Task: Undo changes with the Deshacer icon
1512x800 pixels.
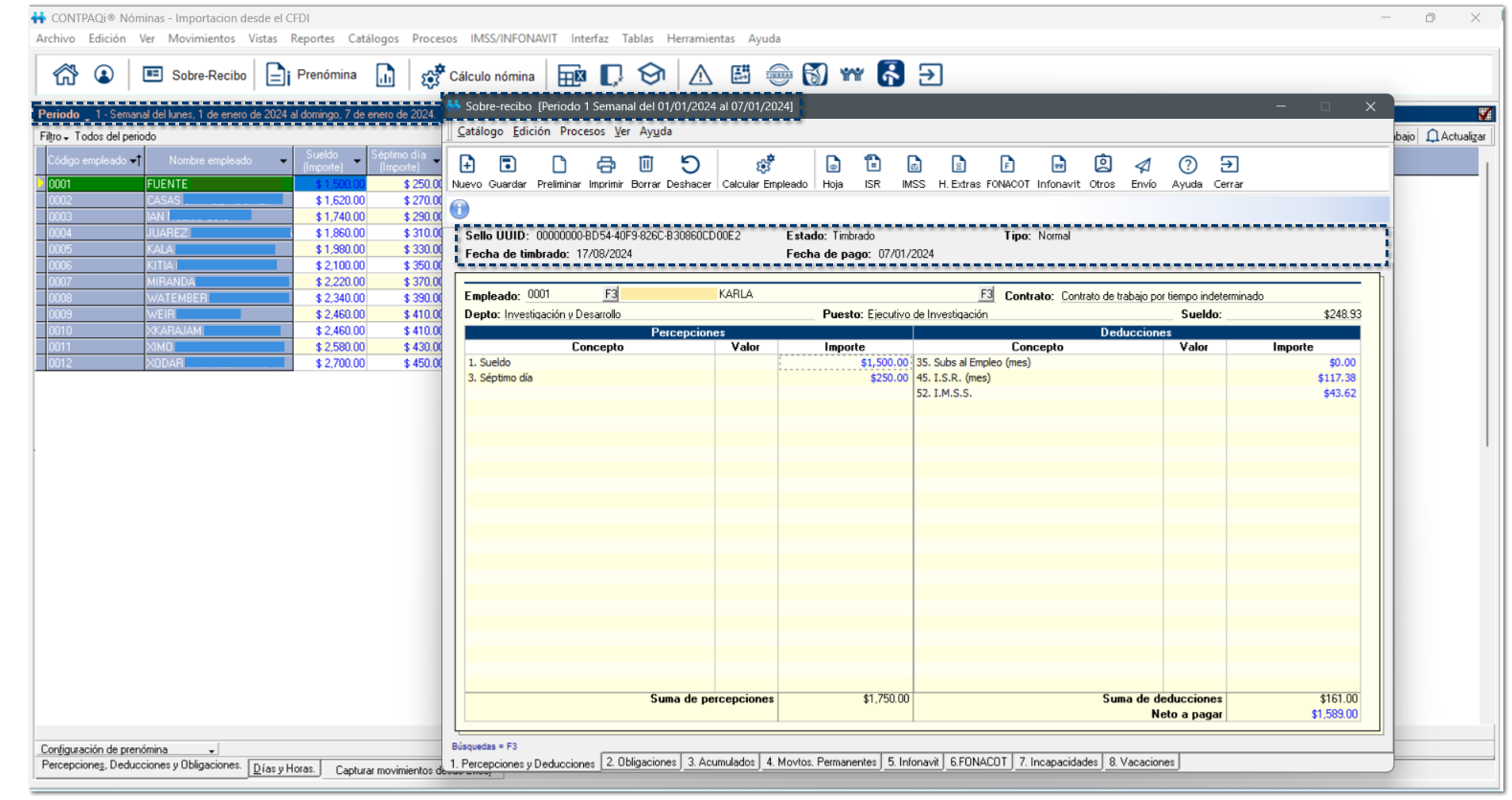Action: [688, 166]
